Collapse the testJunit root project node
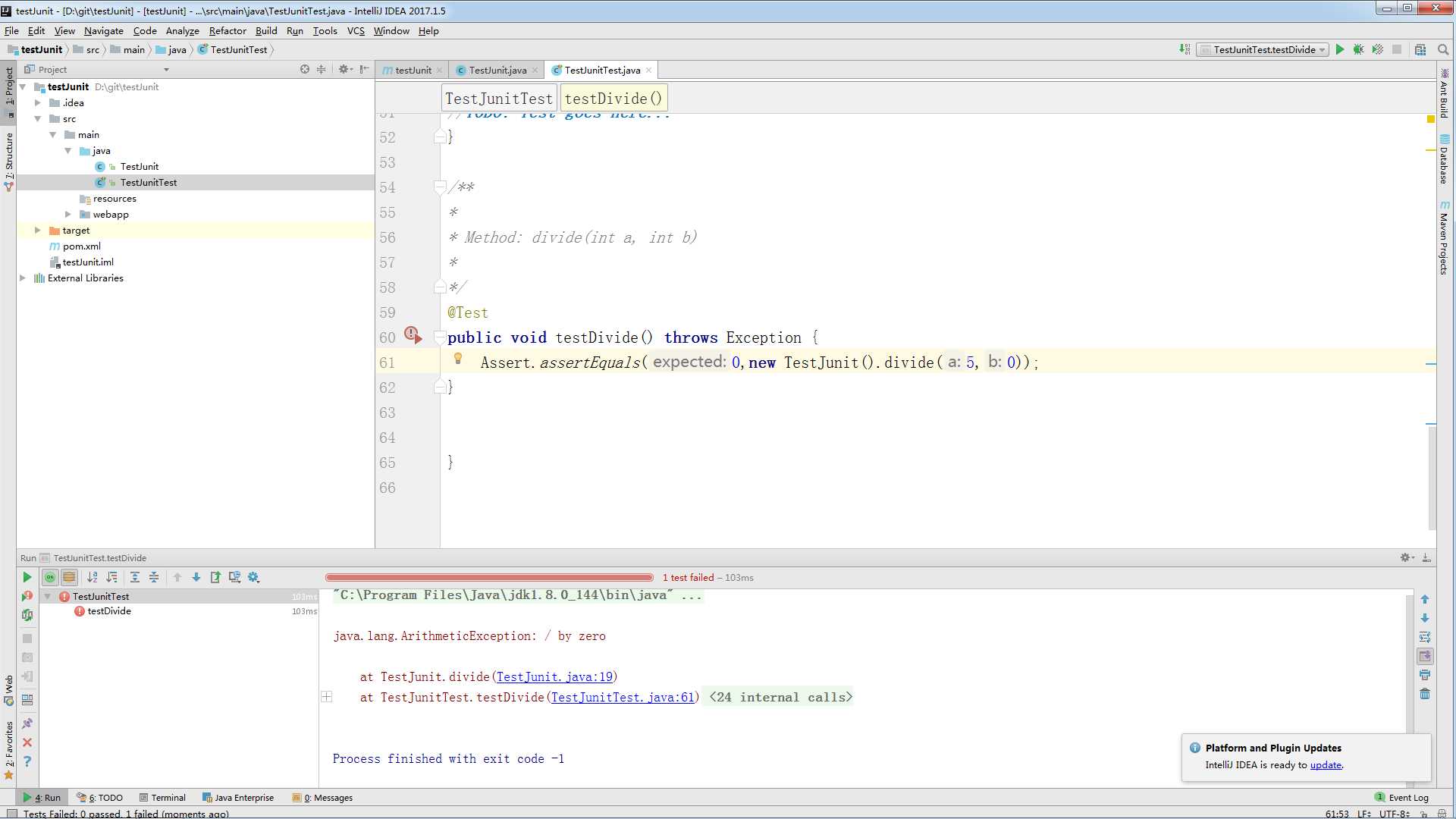This screenshot has height=819, width=1456. (23, 87)
